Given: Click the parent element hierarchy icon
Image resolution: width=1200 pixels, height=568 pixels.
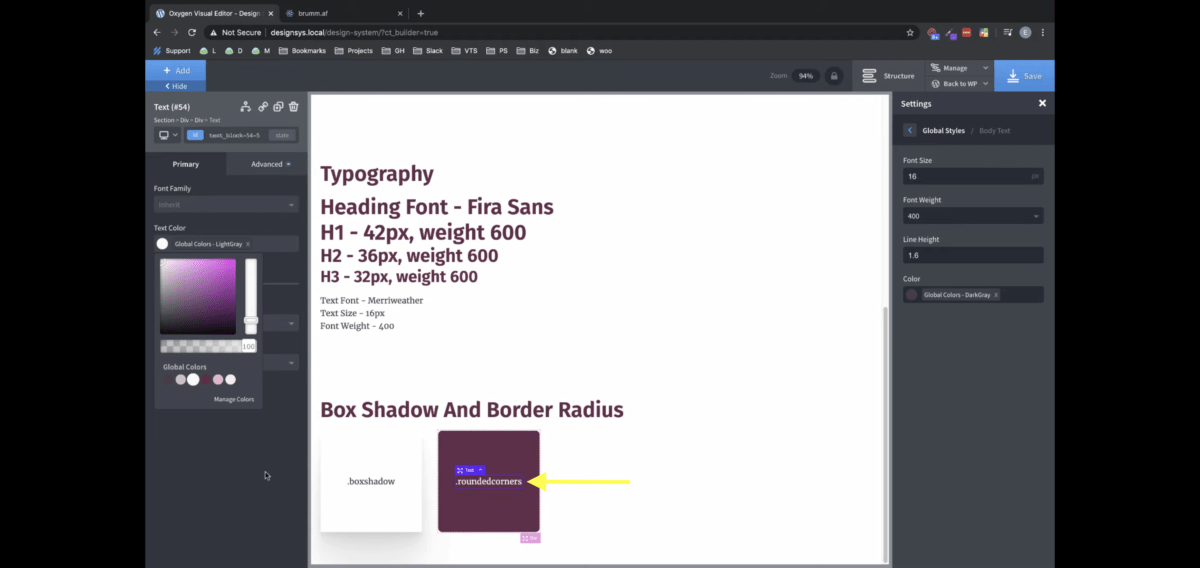Looking at the screenshot, I should [x=246, y=107].
